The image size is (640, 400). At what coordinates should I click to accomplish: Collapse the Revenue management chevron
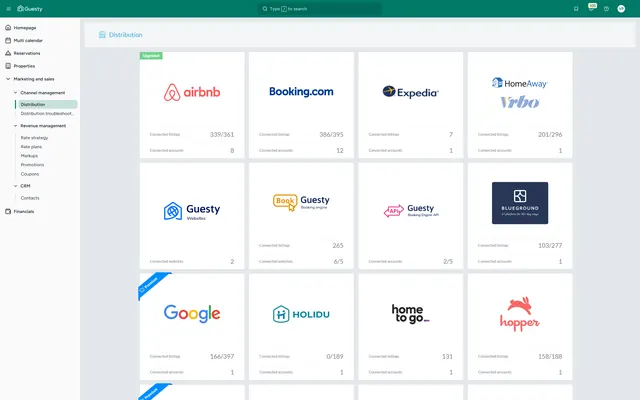tap(16, 126)
